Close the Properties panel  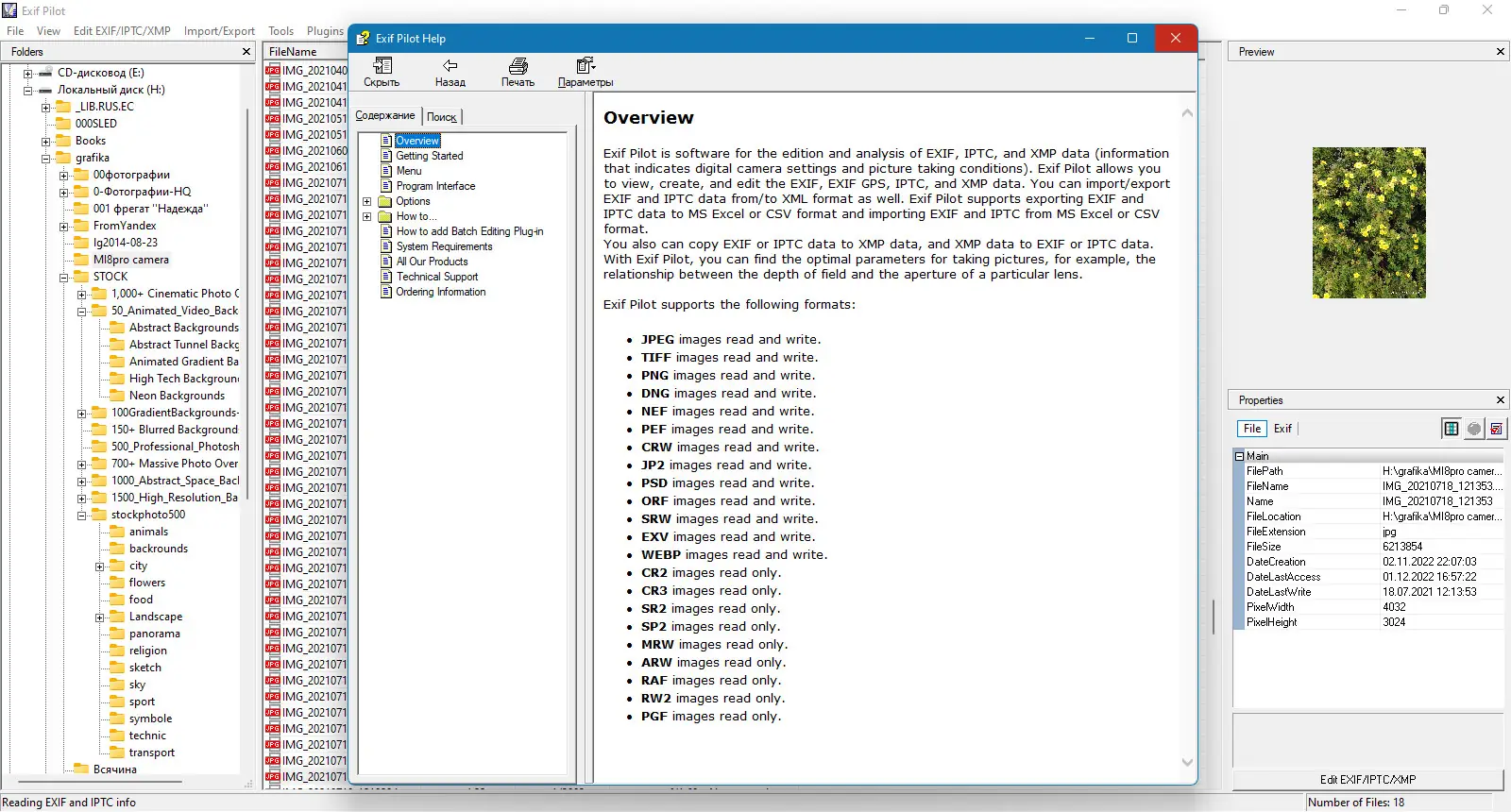1501,400
